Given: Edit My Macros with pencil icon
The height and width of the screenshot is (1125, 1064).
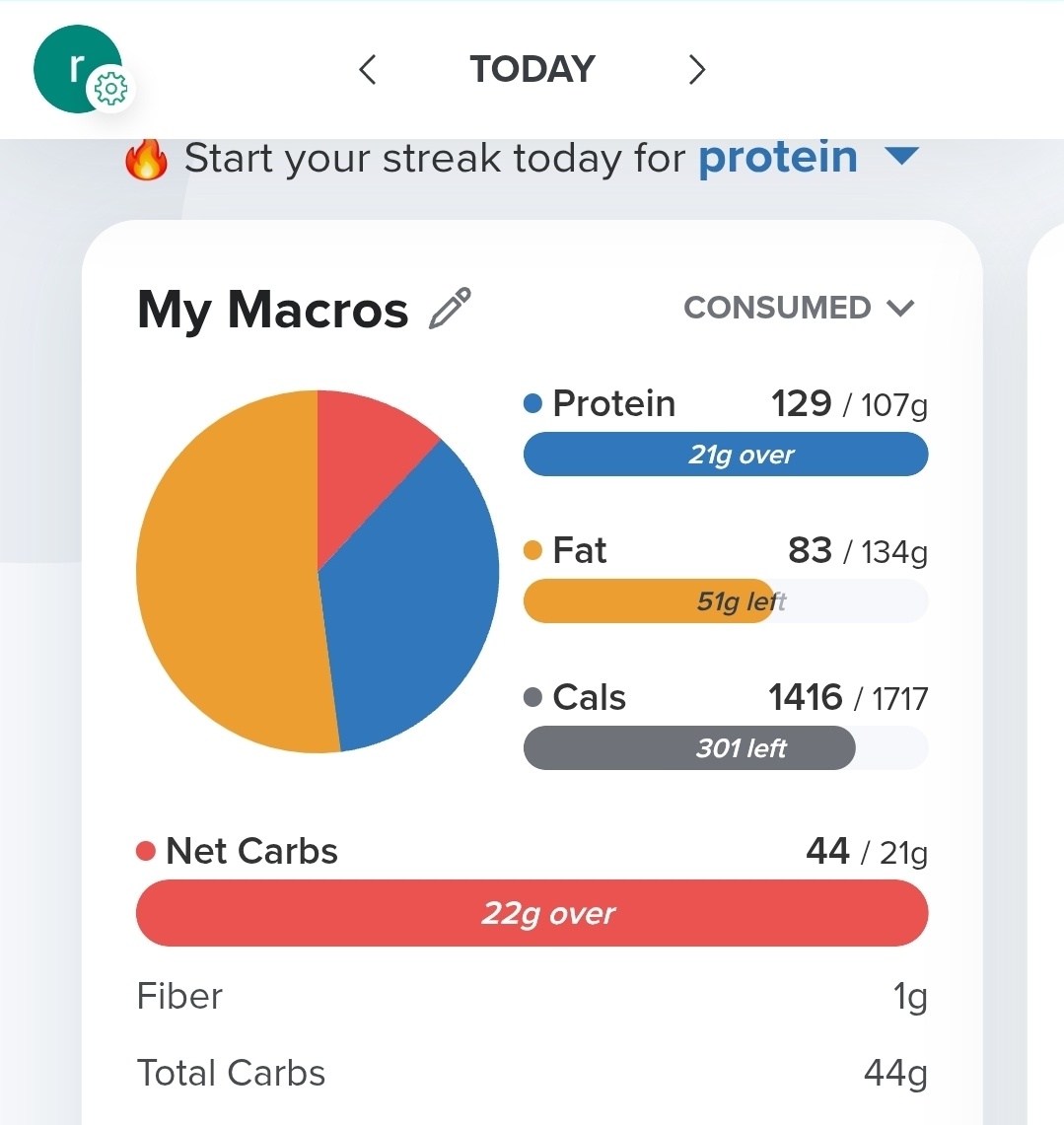Looking at the screenshot, I should pos(450,308).
